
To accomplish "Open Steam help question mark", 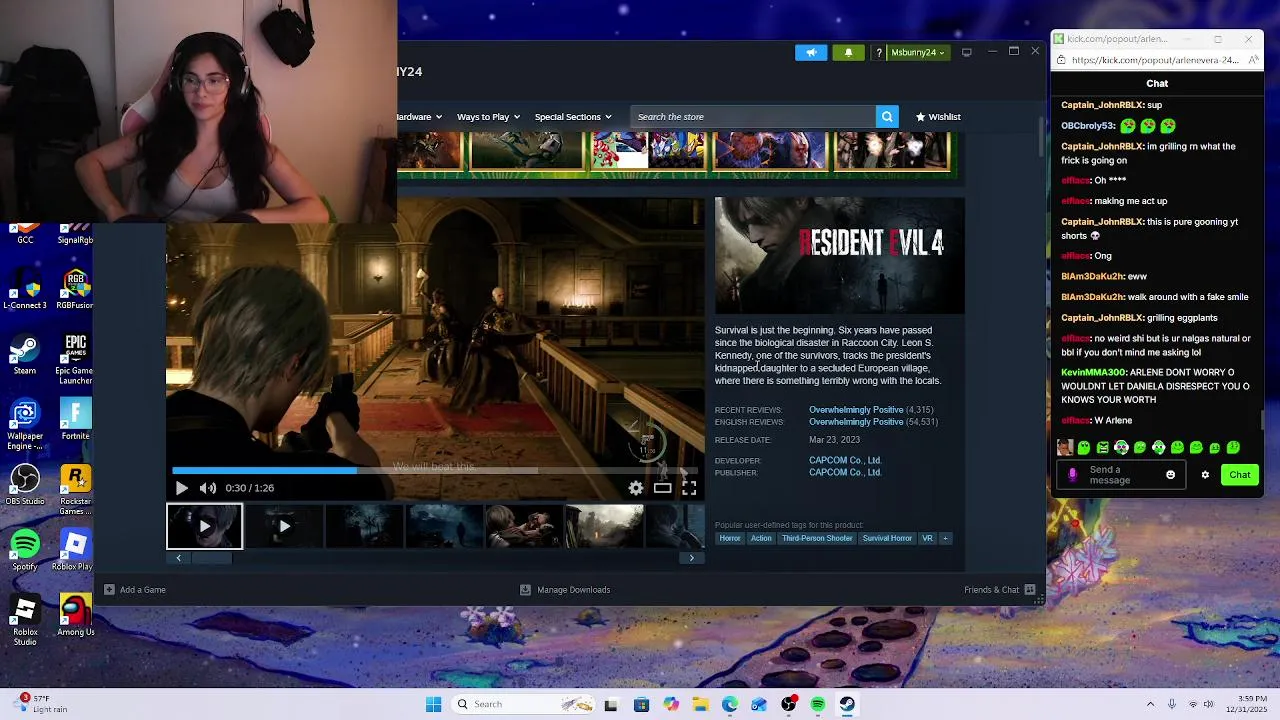I will [x=879, y=53].
